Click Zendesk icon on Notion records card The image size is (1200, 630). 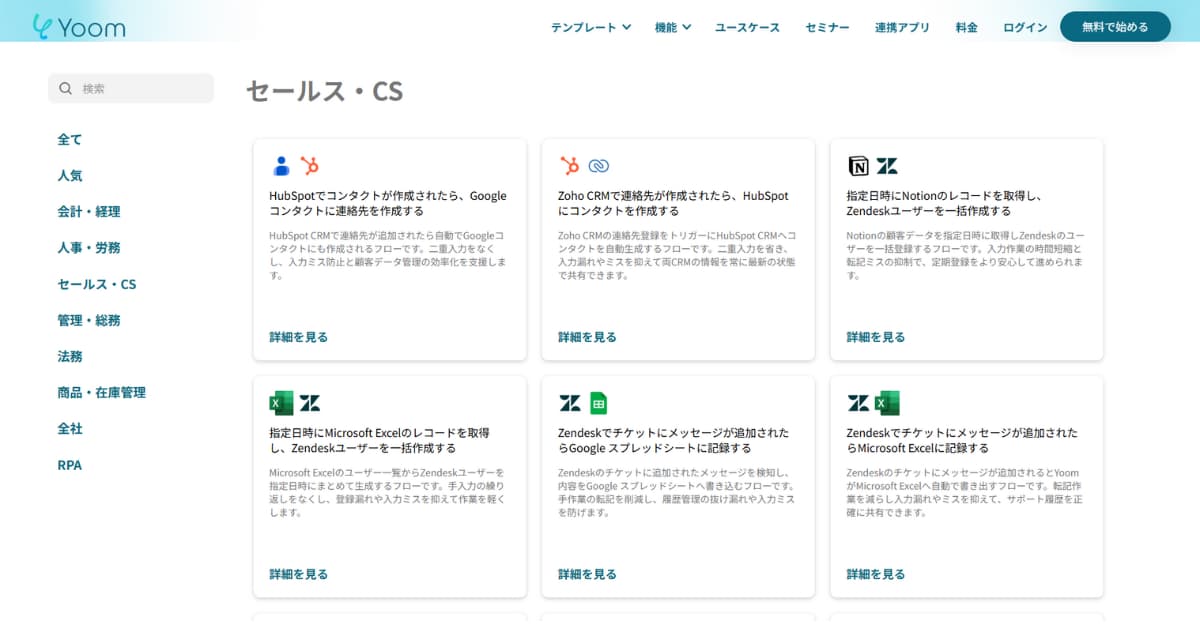click(887, 166)
